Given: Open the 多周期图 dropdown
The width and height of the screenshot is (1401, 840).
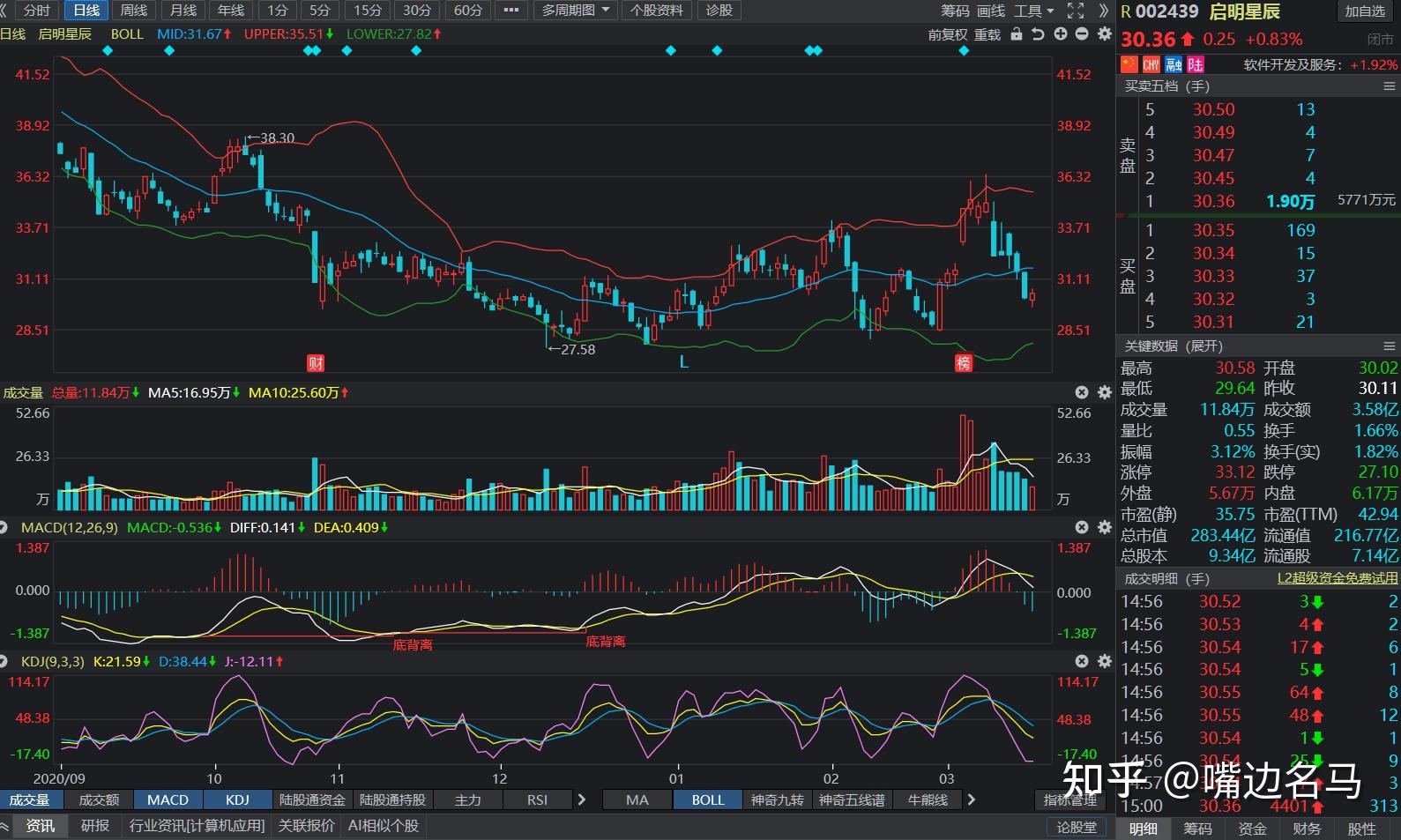Looking at the screenshot, I should coord(575,11).
